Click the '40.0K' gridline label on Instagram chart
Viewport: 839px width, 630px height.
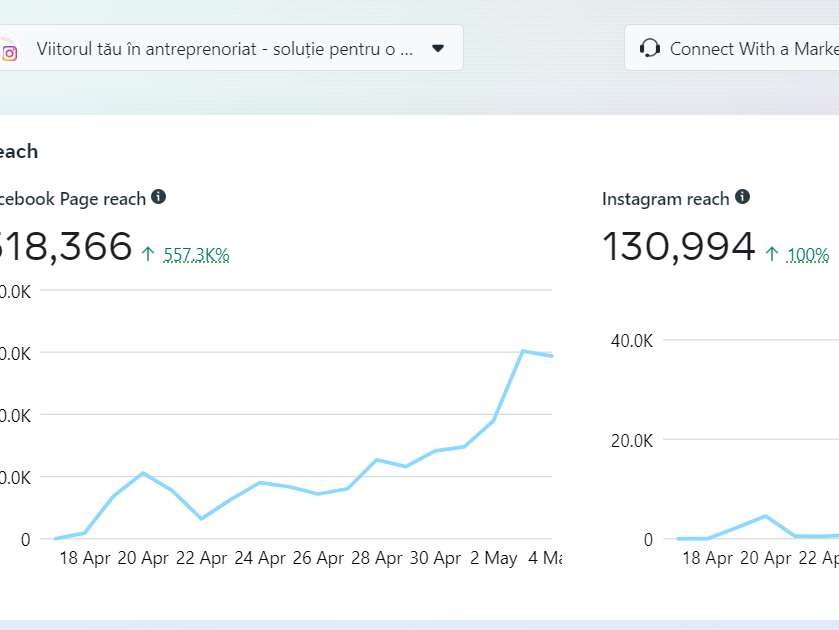(x=631, y=340)
